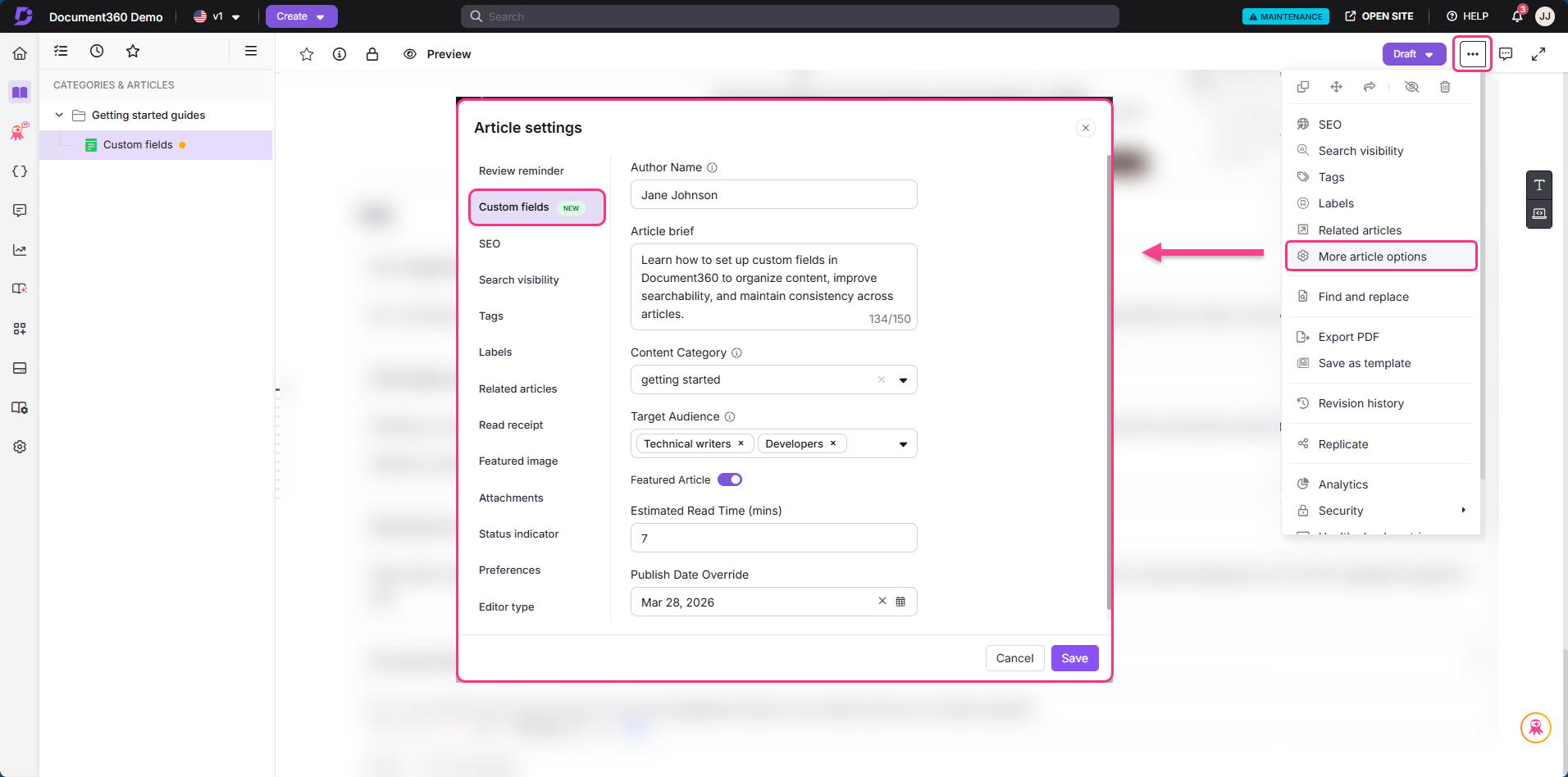Save the article settings
1568x777 pixels.
[1074, 657]
